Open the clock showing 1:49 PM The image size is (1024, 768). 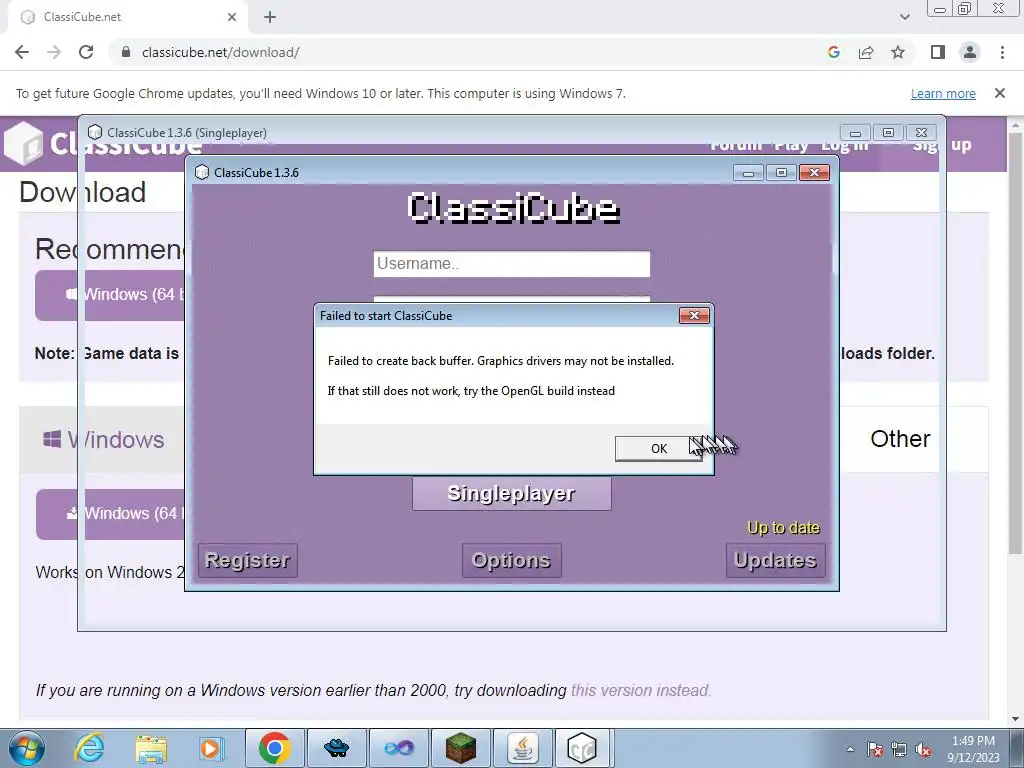tap(974, 749)
